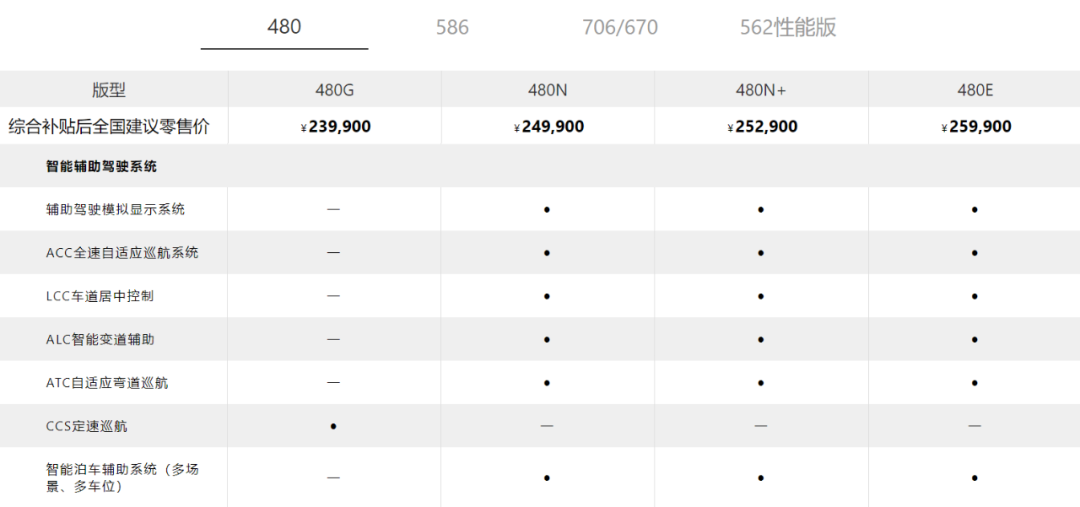Select the 562性能版 tab
The height and width of the screenshot is (507, 1080).
788,28
